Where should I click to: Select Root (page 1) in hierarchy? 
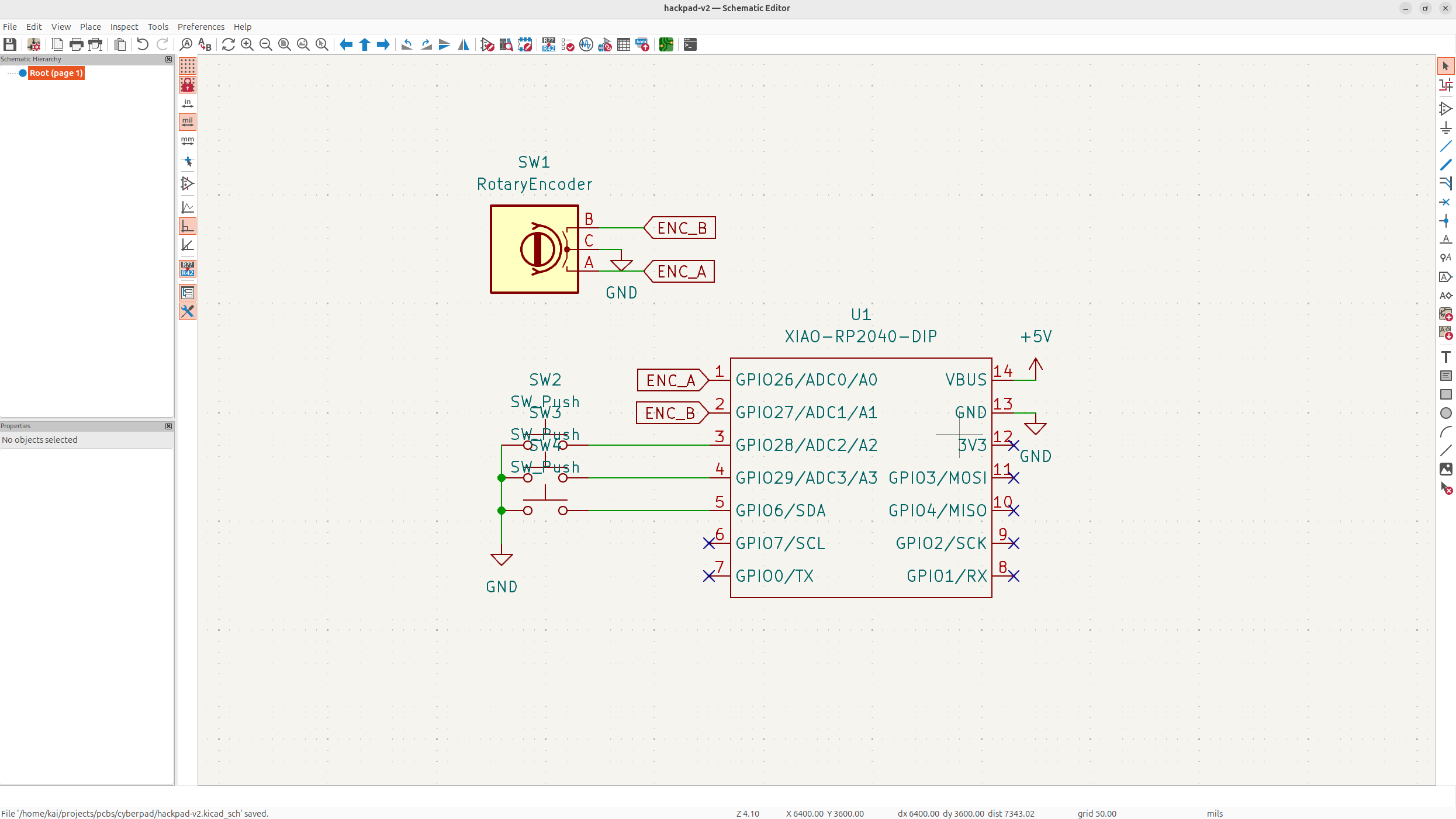[x=56, y=73]
